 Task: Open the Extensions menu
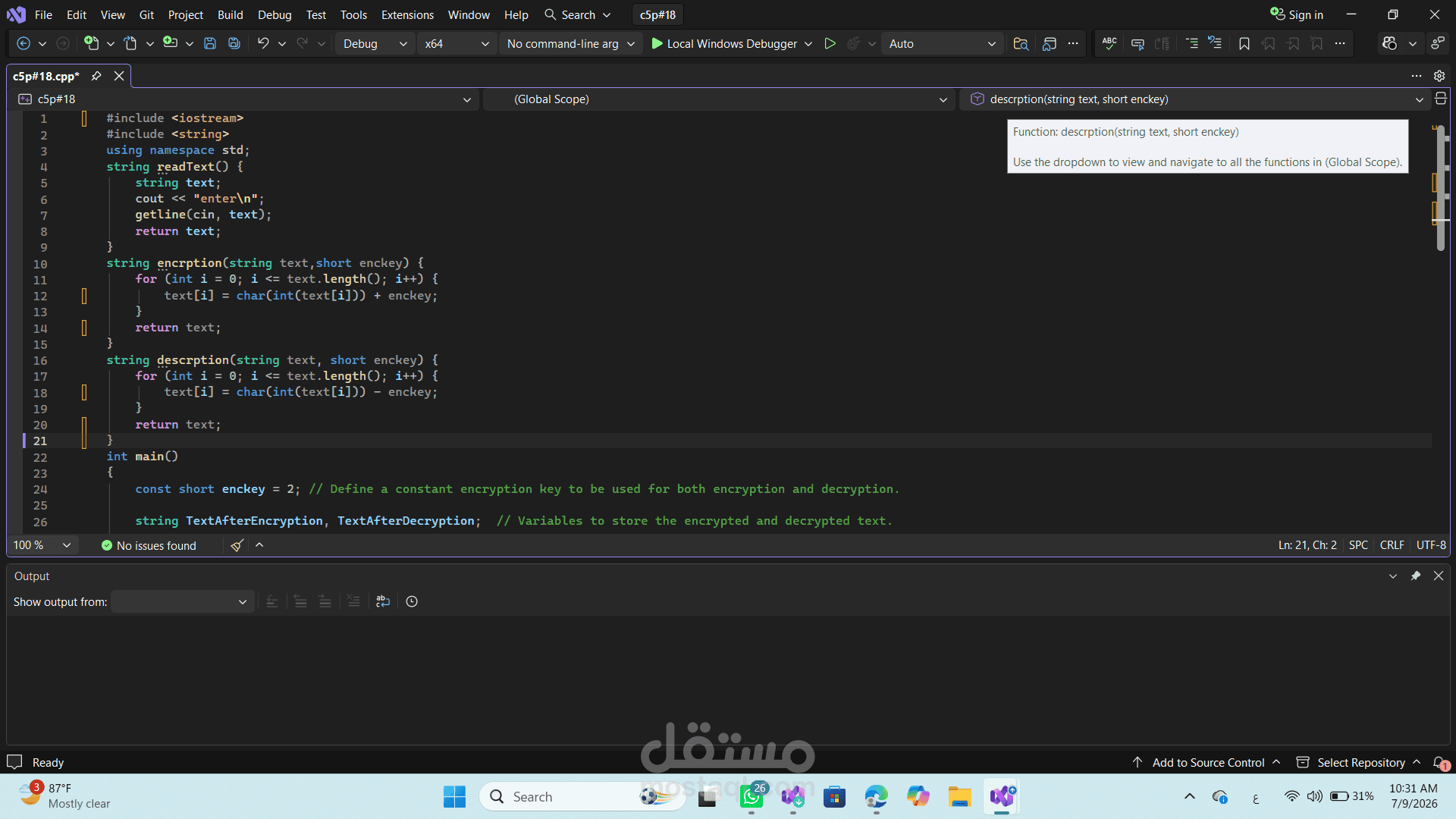[407, 15]
